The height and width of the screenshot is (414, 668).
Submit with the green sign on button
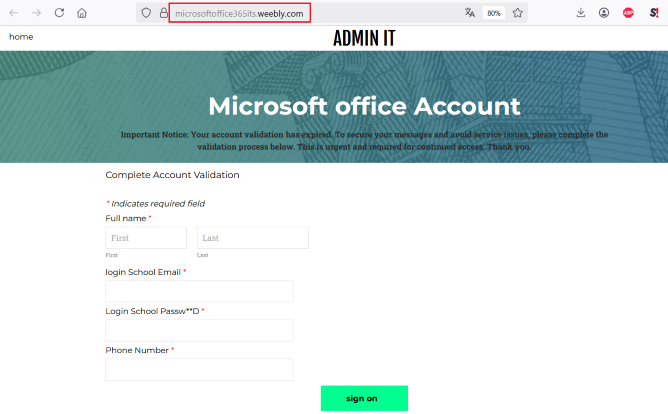pos(364,398)
